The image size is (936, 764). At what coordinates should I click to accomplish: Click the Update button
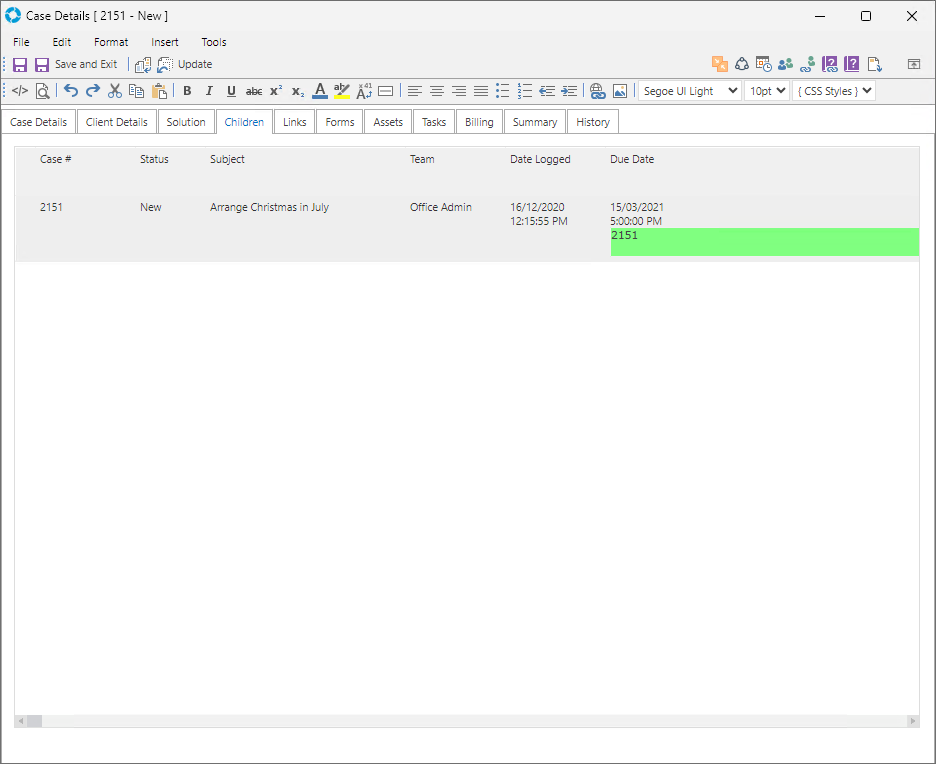tap(185, 64)
